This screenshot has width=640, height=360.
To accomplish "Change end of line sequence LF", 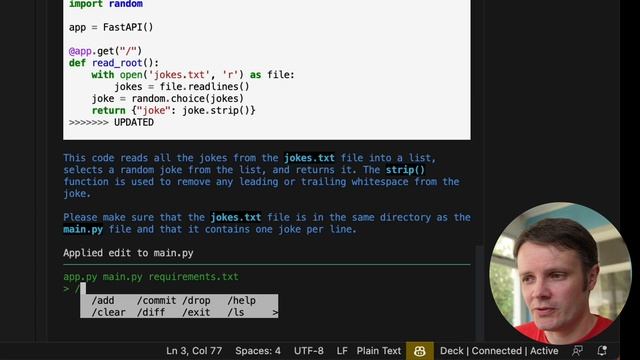I will (342, 351).
